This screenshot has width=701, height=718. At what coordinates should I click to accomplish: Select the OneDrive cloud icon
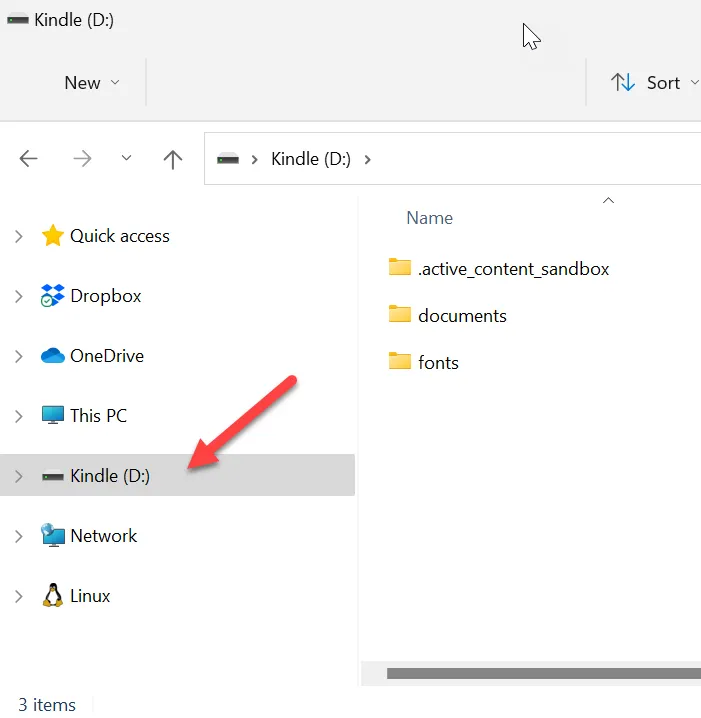pyautogui.click(x=53, y=356)
